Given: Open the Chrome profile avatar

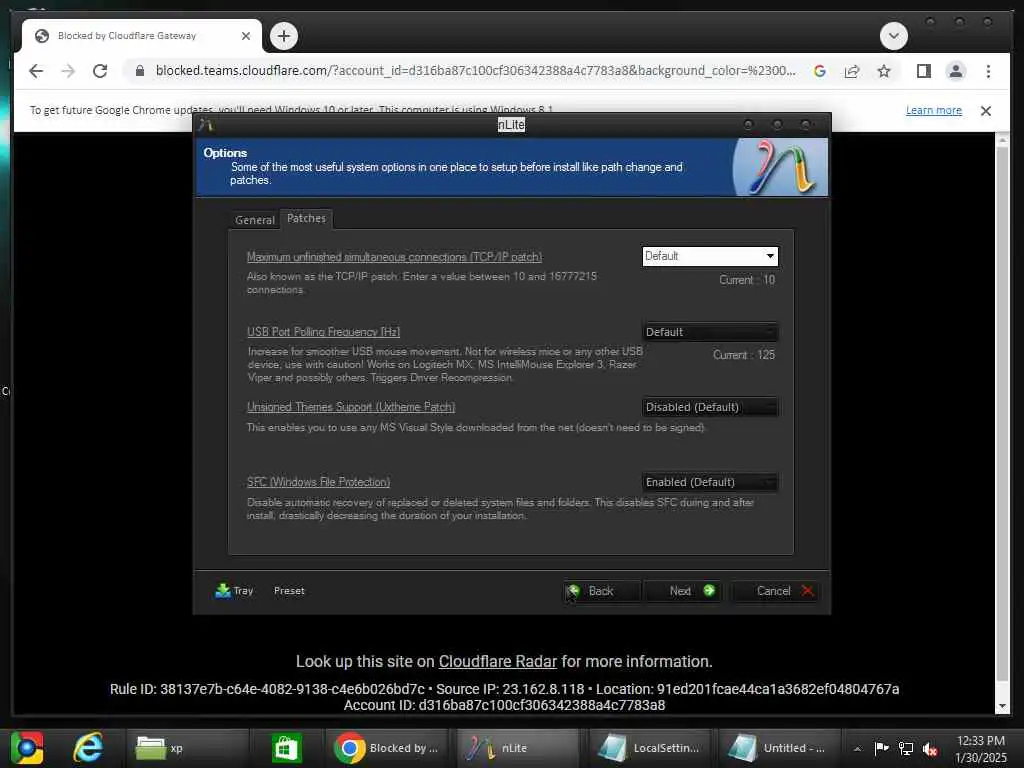Looking at the screenshot, I should pyautogui.click(x=955, y=71).
